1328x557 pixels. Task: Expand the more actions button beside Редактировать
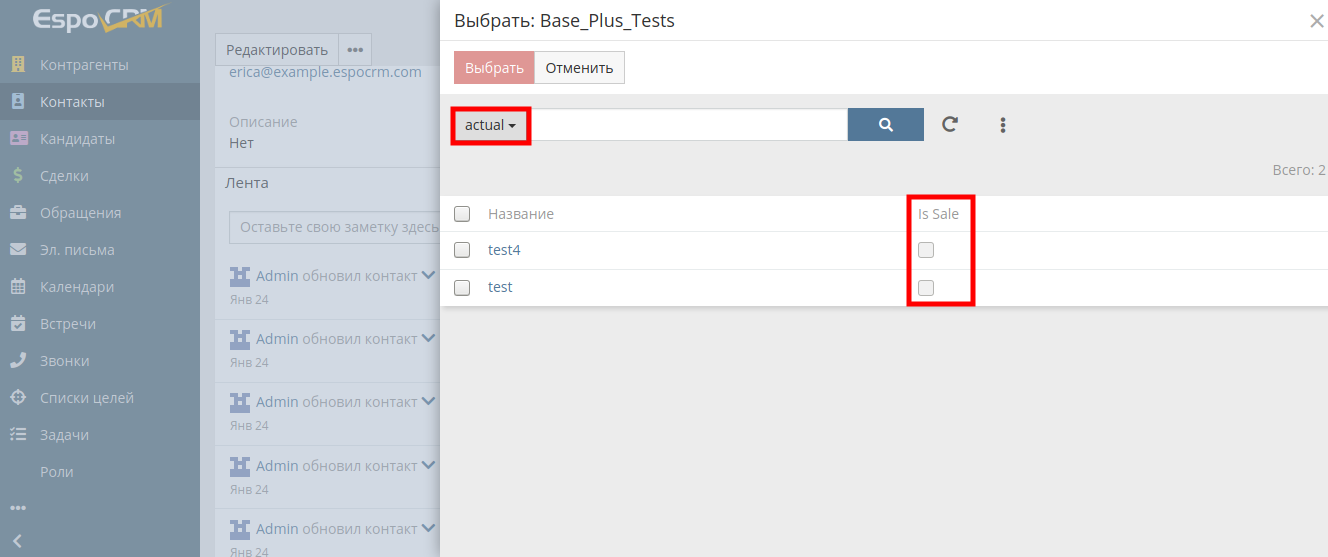tap(355, 50)
